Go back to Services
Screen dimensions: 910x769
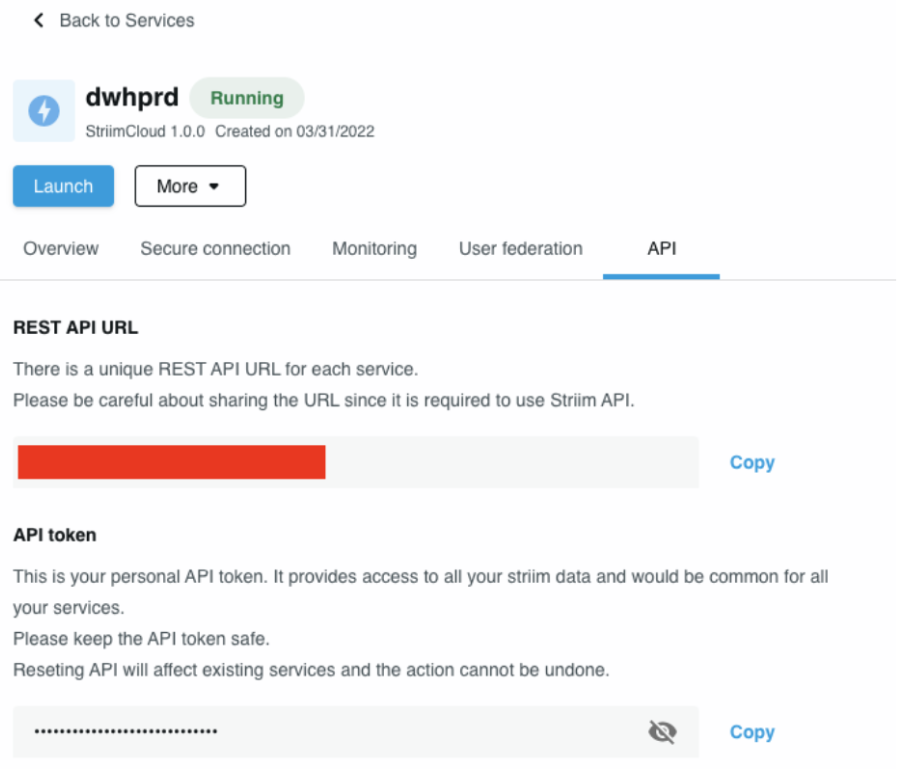127,20
